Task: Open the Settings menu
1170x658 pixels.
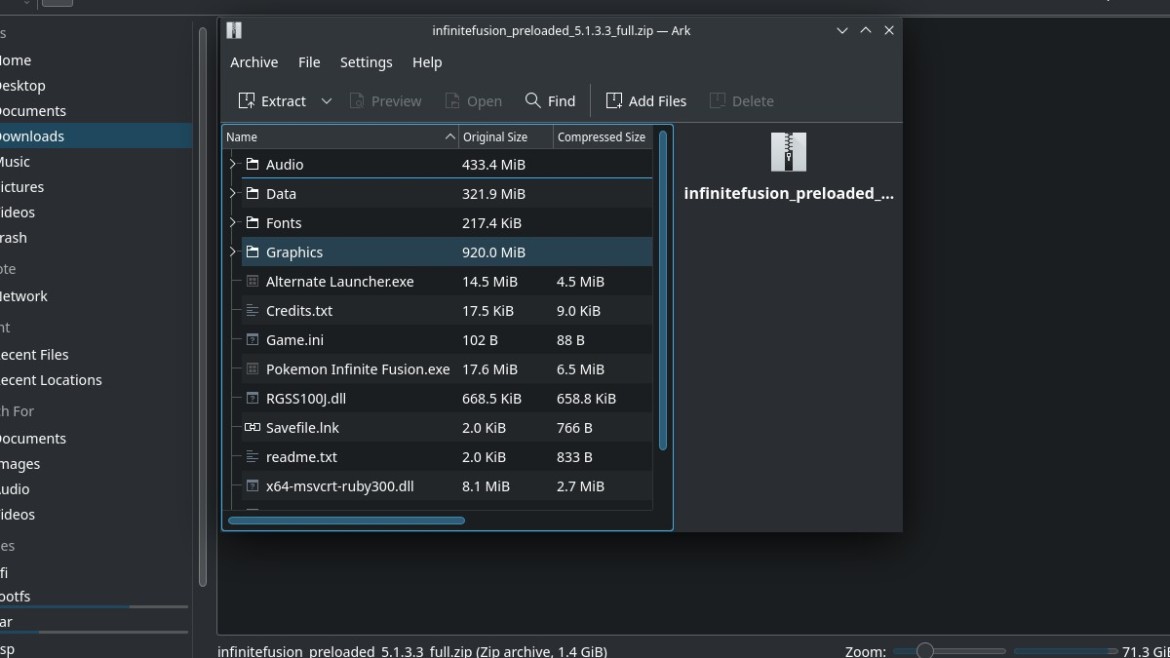Action: pyautogui.click(x=366, y=62)
